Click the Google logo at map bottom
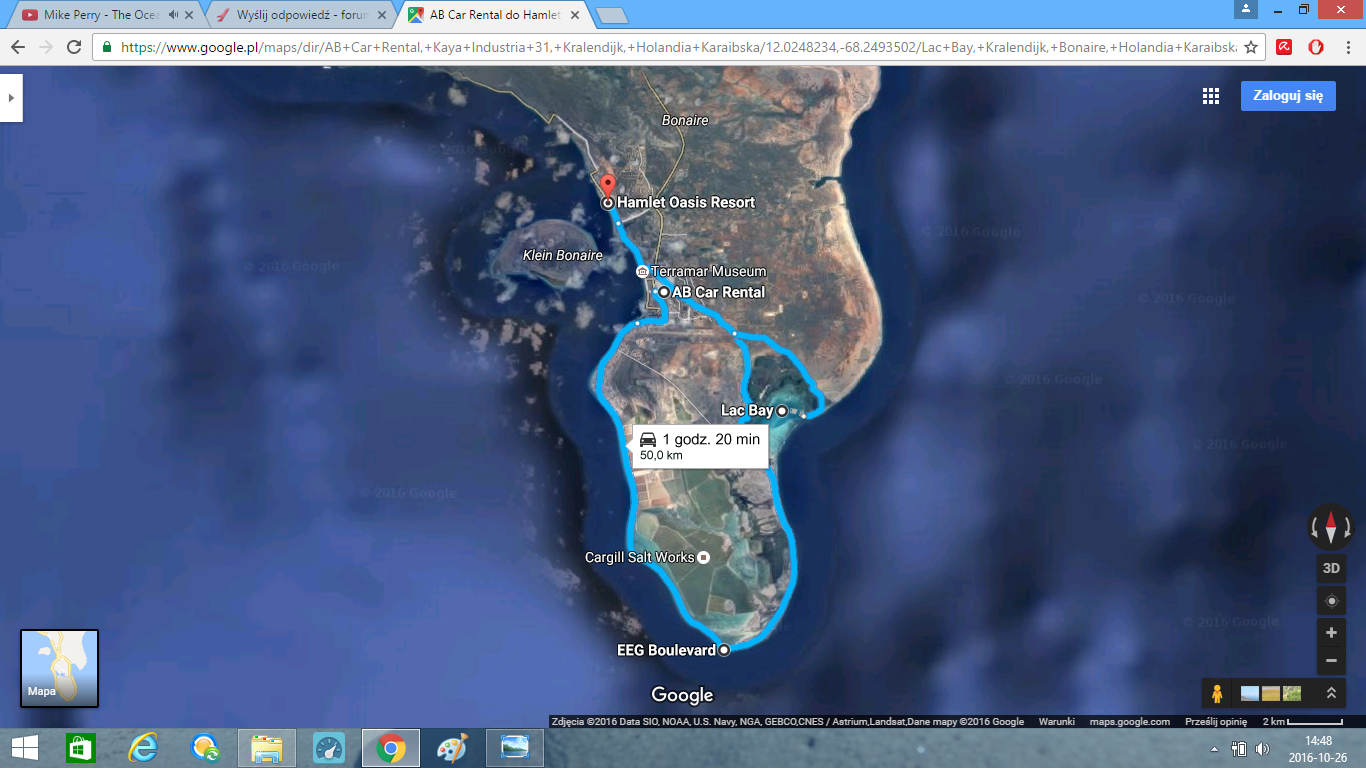The image size is (1366, 769). 682,695
